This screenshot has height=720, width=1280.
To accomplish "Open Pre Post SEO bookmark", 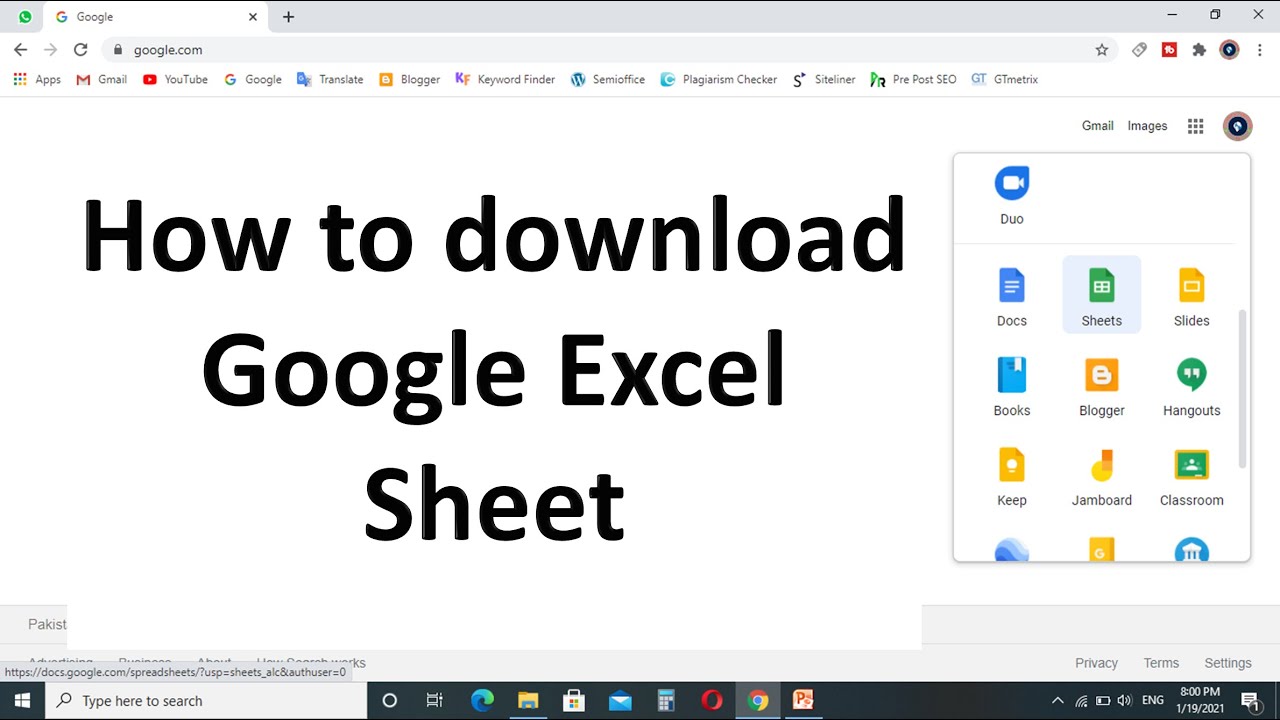I will 914,79.
